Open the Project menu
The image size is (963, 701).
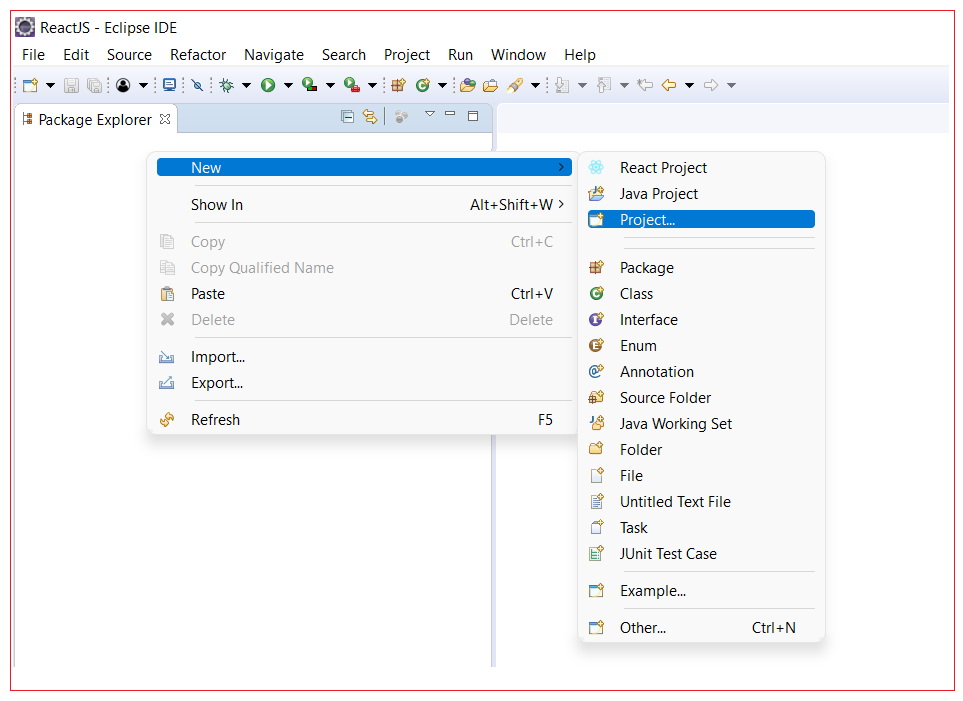pos(407,55)
